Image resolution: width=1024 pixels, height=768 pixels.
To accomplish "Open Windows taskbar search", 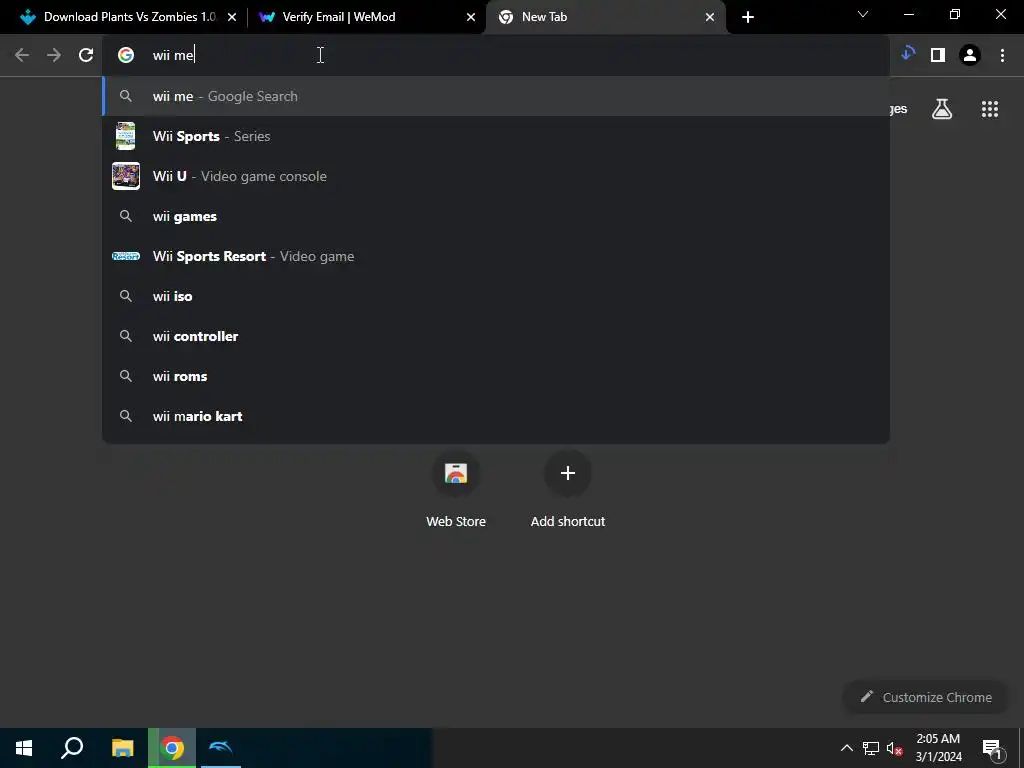I will pyautogui.click(x=72, y=748).
